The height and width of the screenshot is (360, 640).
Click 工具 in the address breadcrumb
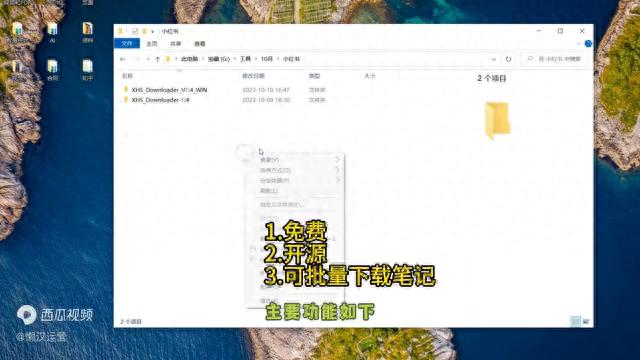pyautogui.click(x=245, y=59)
